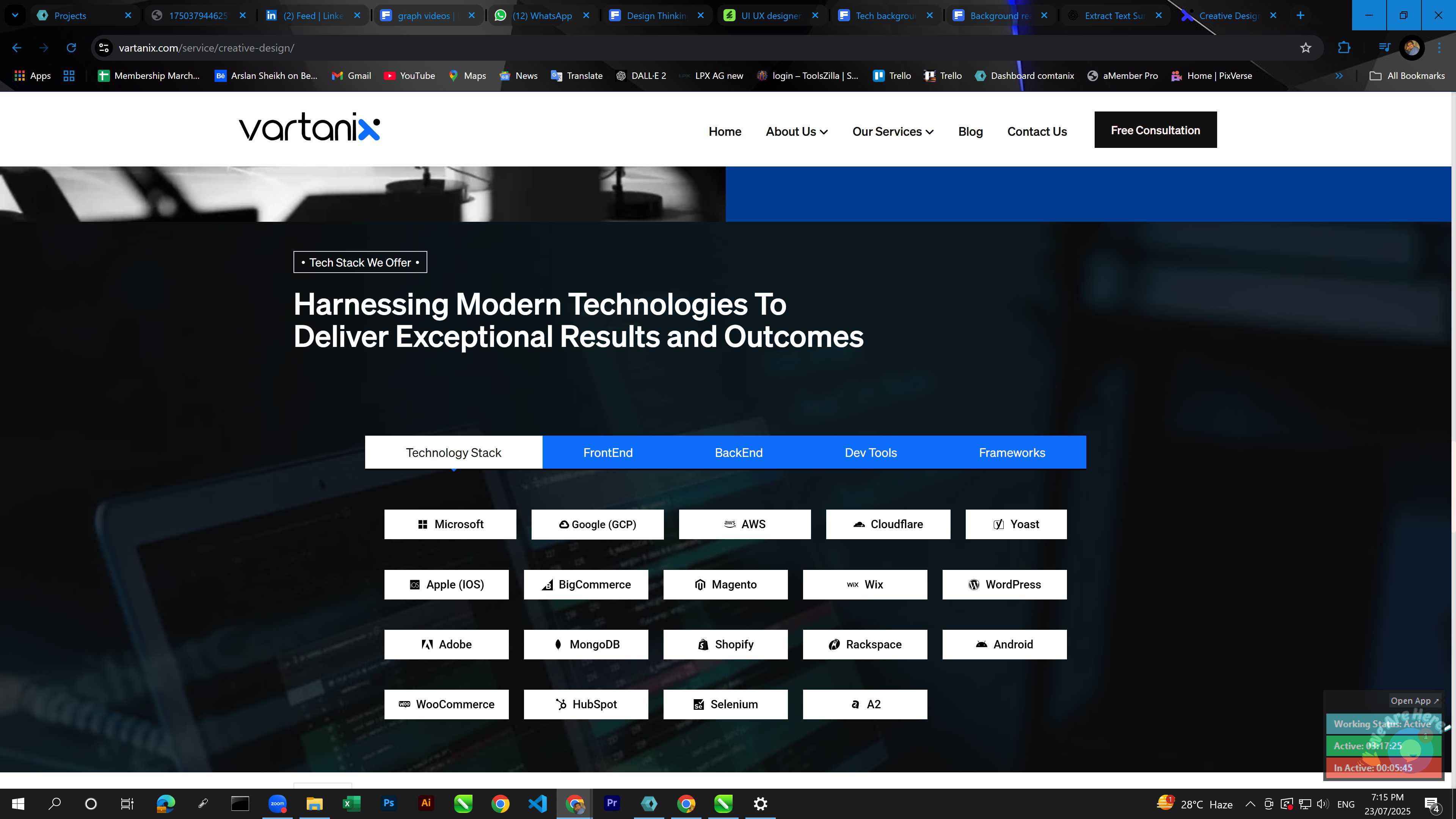1456x819 pixels.
Task: Open Photoshop from the taskbar
Action: pyautogui.click(x=389, y=803)
